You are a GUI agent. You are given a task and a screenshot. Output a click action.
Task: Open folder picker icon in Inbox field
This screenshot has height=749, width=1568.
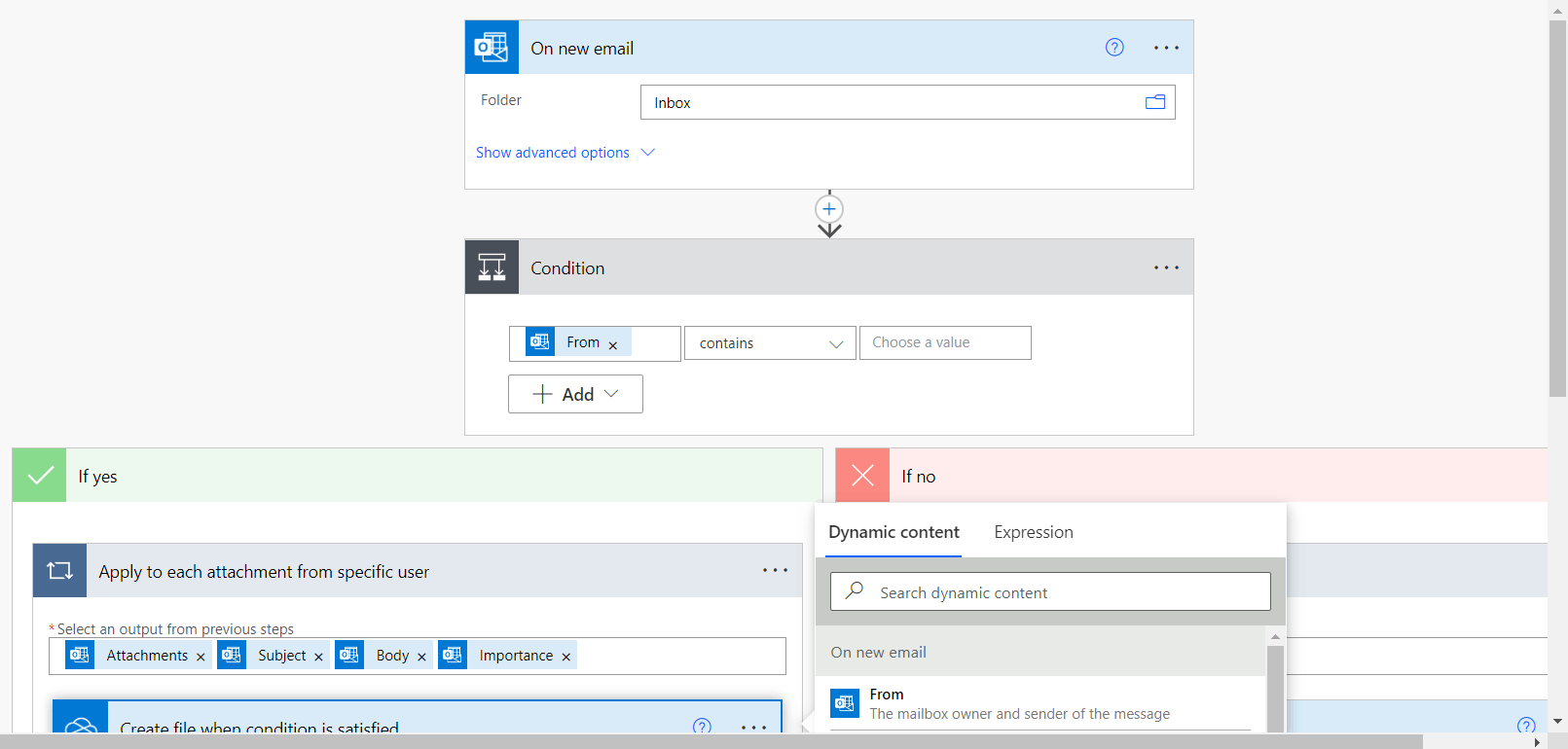tap(1155, 102)
